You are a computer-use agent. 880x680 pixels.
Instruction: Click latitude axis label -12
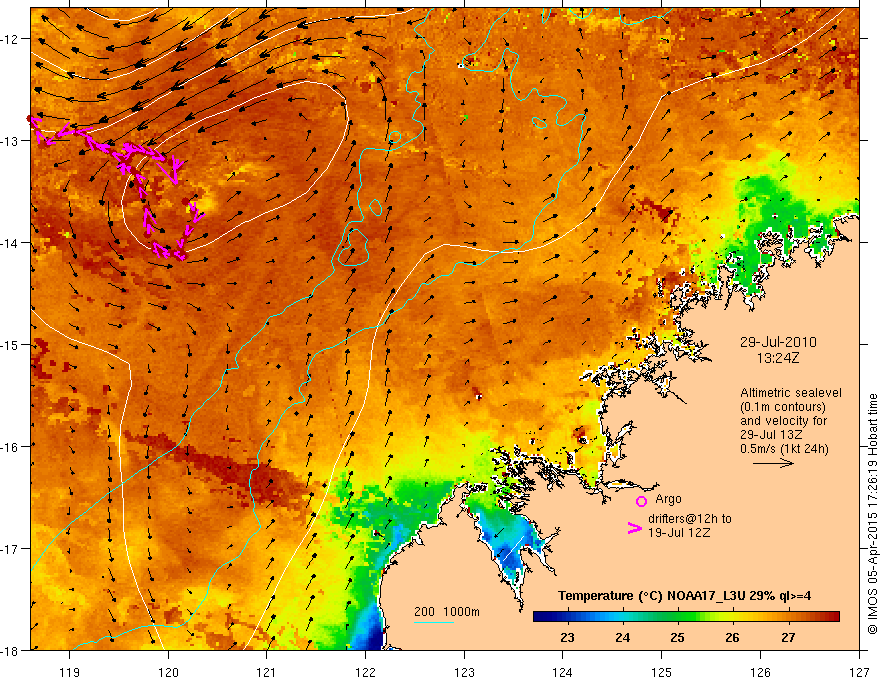(11, 39)
